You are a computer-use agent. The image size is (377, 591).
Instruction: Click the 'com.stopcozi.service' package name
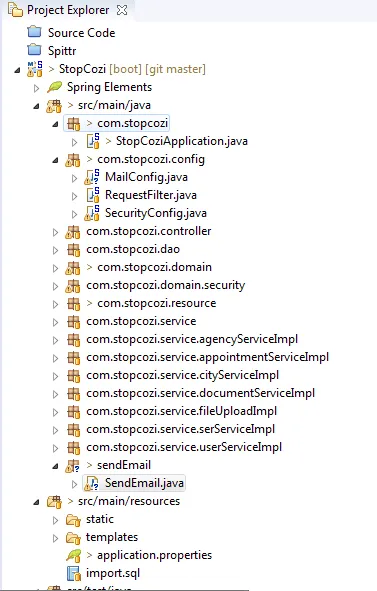click(x=141, y=321)
